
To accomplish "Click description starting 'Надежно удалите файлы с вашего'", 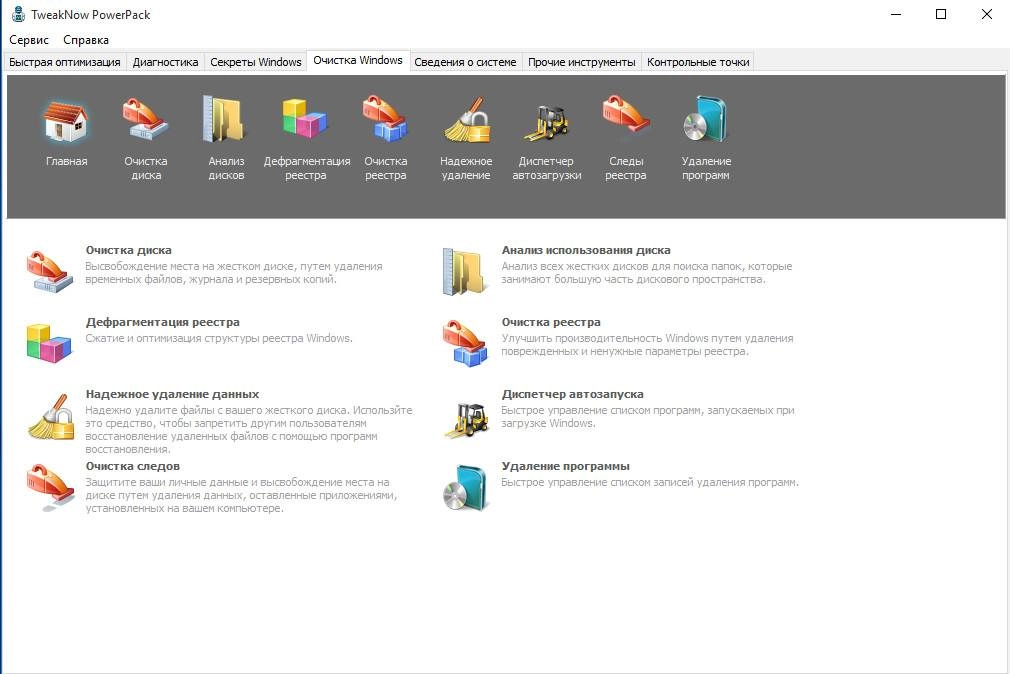I will 249,430.
